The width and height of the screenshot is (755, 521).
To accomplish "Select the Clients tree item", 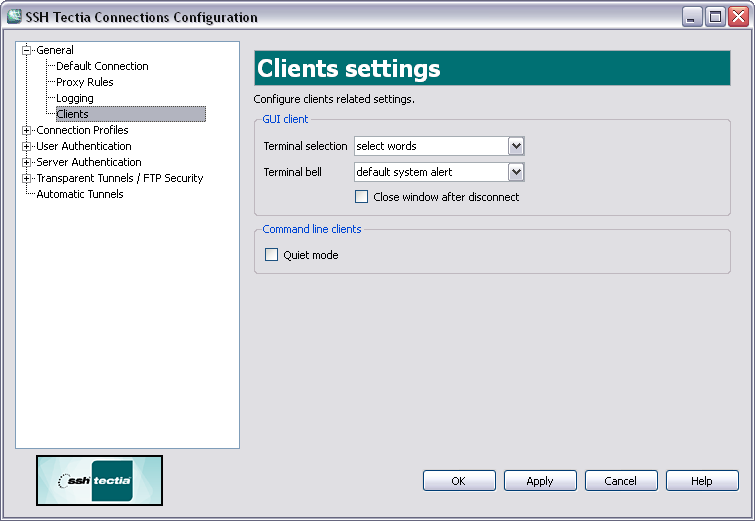I will coord(130,114).
